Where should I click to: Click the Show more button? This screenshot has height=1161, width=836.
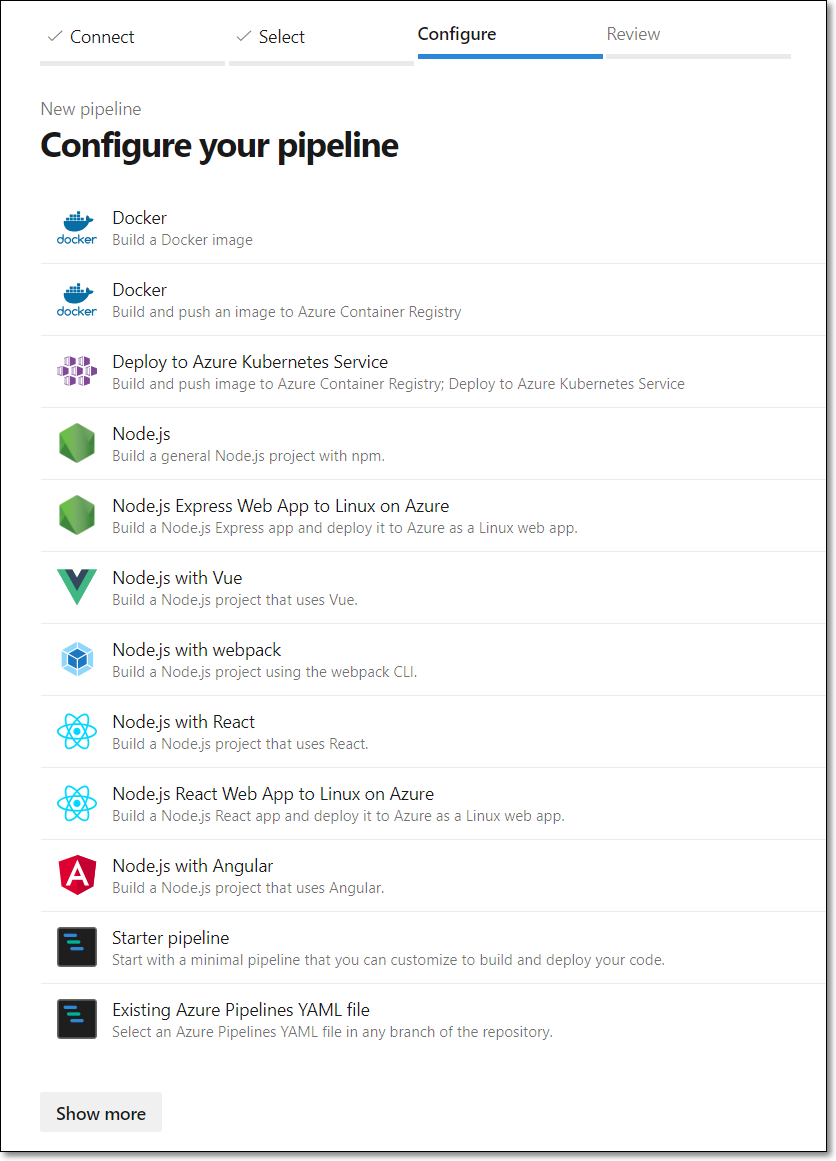click(101, 1112)
